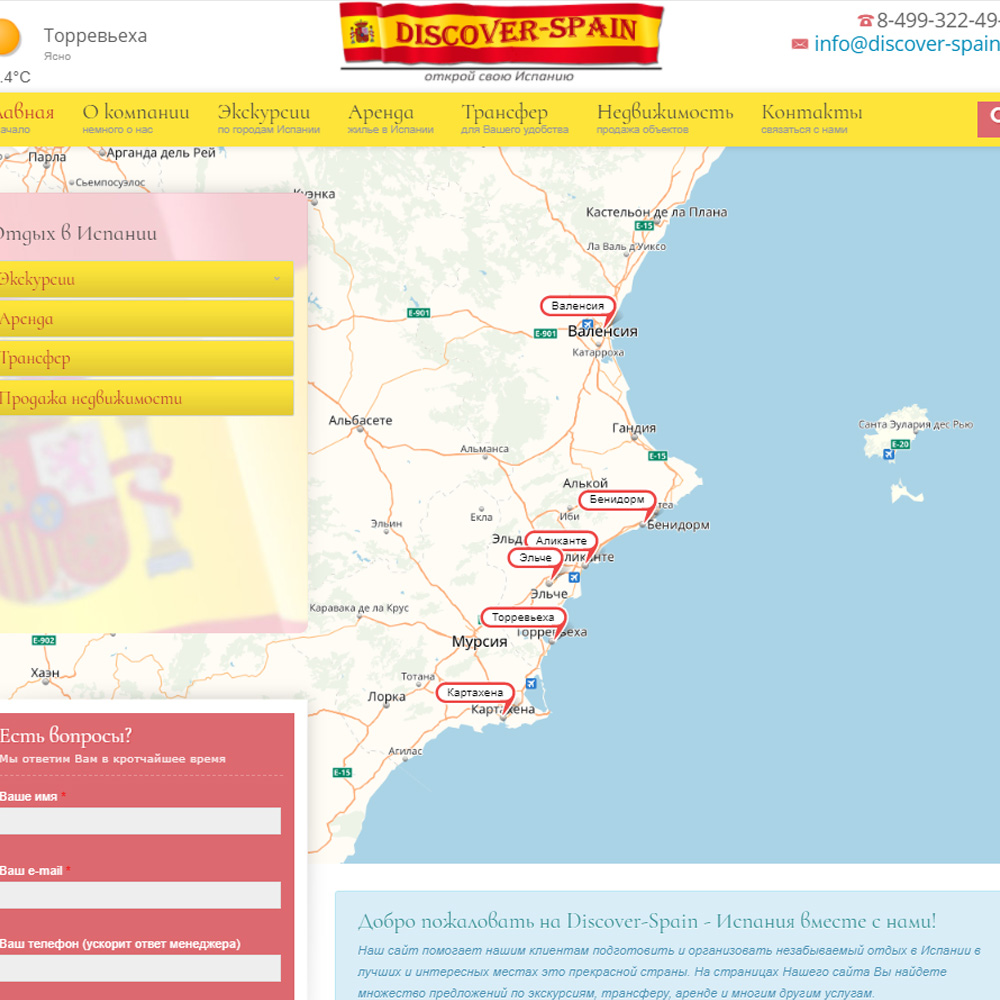Open the Валенсия map marker balloon
The height and width of the screenshot is (1000, 1000).
click(x=577, y=306)
